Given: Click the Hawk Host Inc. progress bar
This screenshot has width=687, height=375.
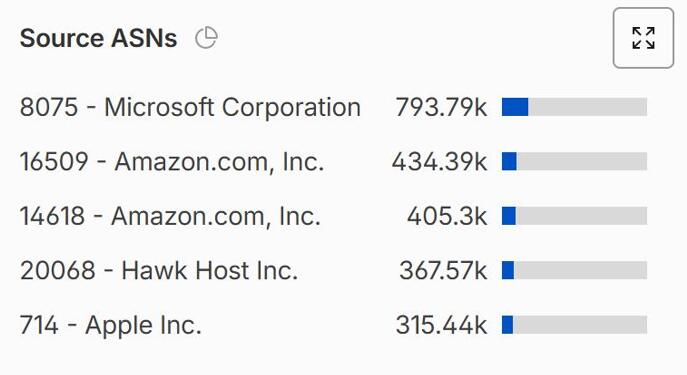Looking at the screenshot, I should pyautogui.click(x=574, y=270).
